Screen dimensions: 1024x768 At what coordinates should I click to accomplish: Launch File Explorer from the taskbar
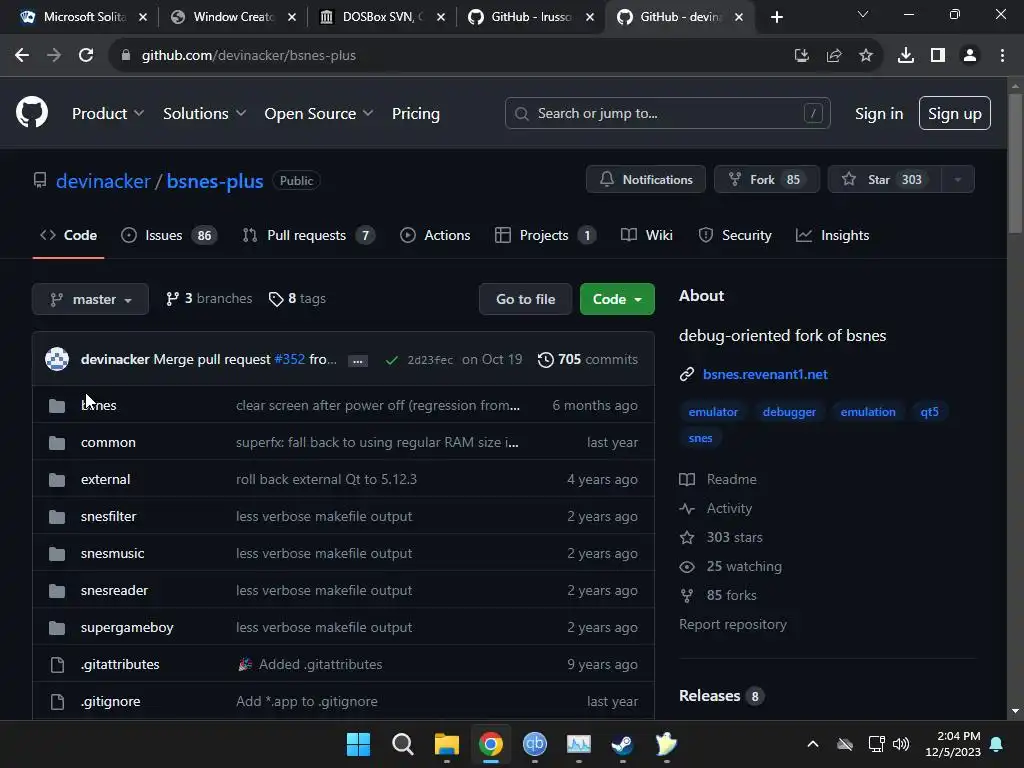pos(447,744)
